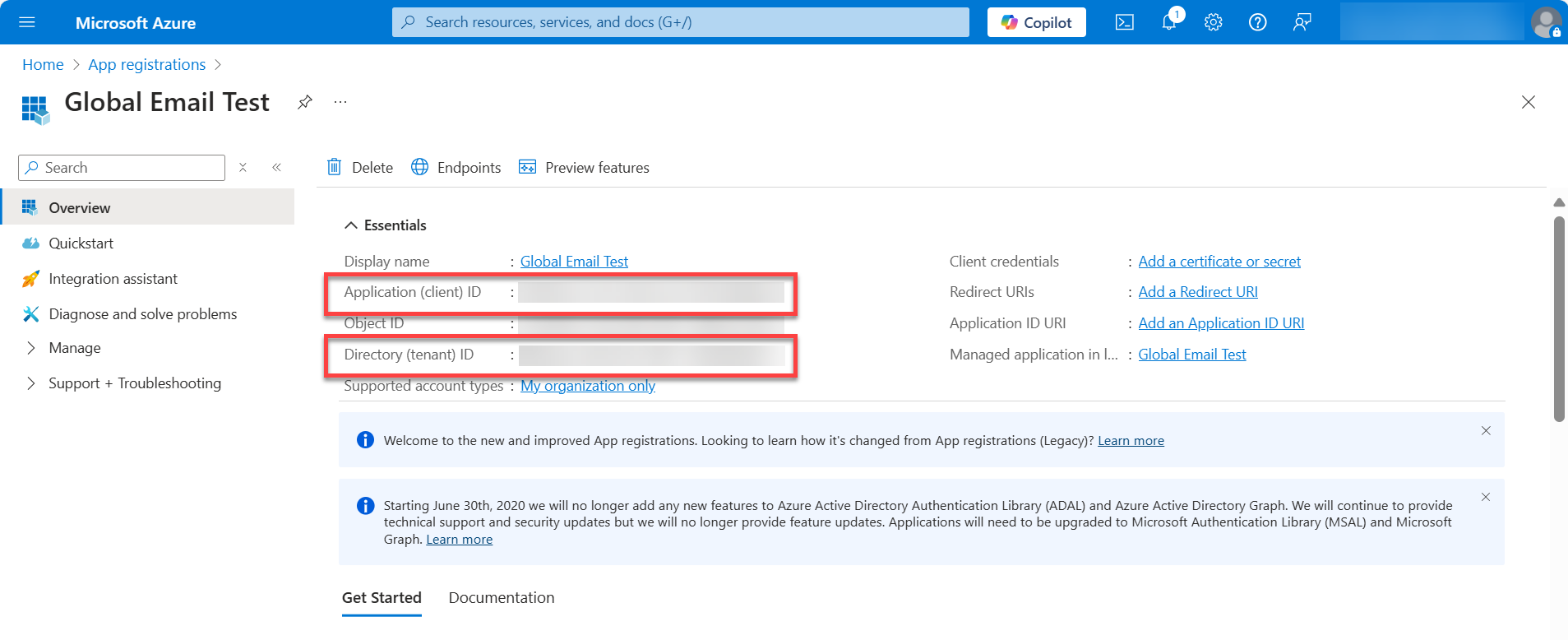Collapse the Essentials section

coord(351,225)
